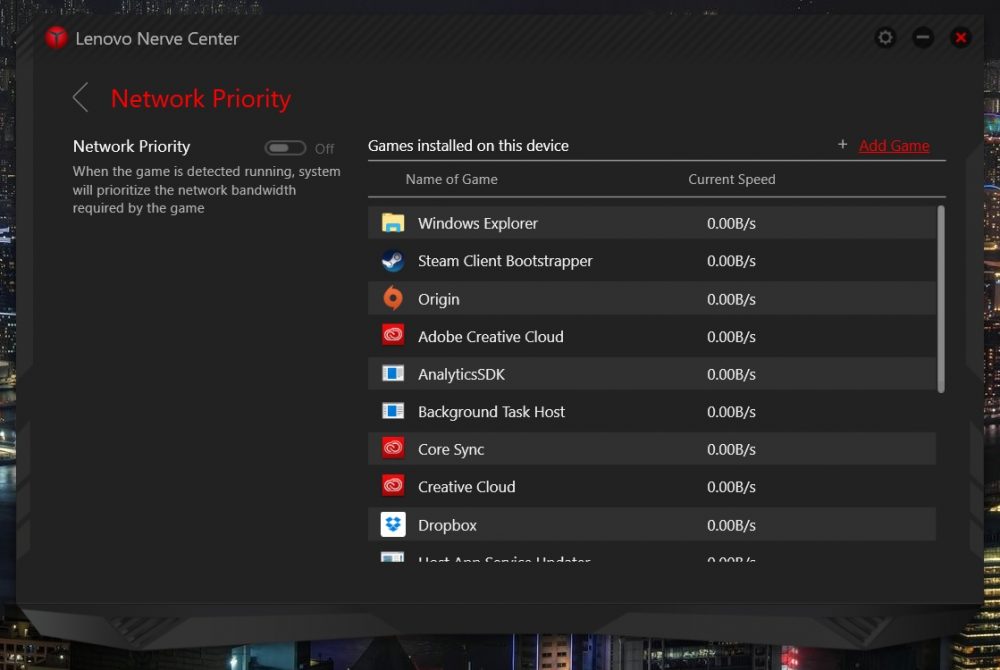The width and height of the screenshot is (1000, 670).
Task: Click the Off label beside the switch
Action: pos(324,149)
